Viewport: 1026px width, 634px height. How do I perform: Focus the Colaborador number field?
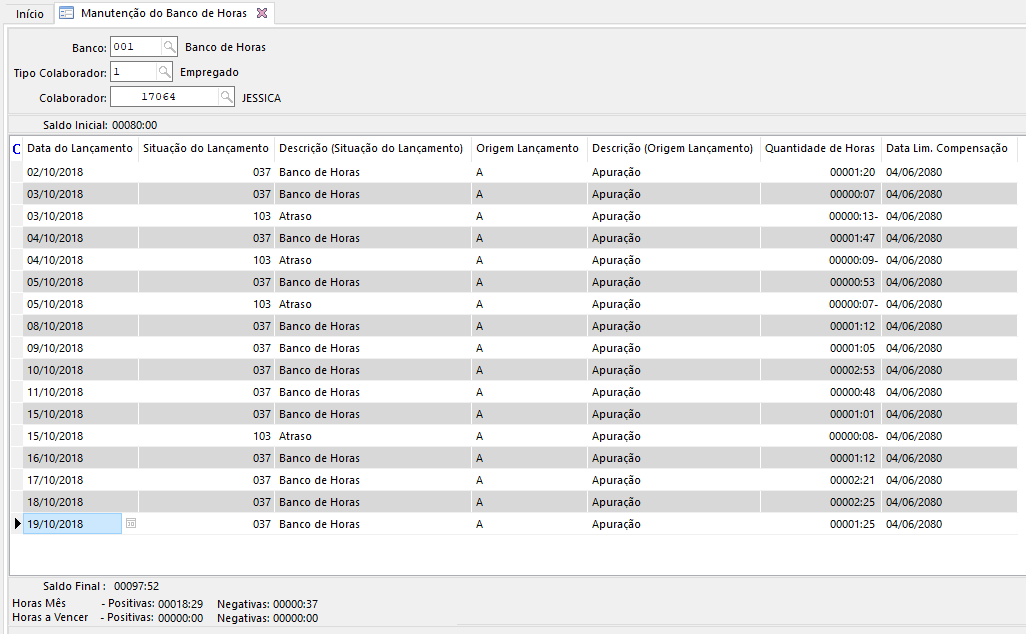[x=163, y=97]
